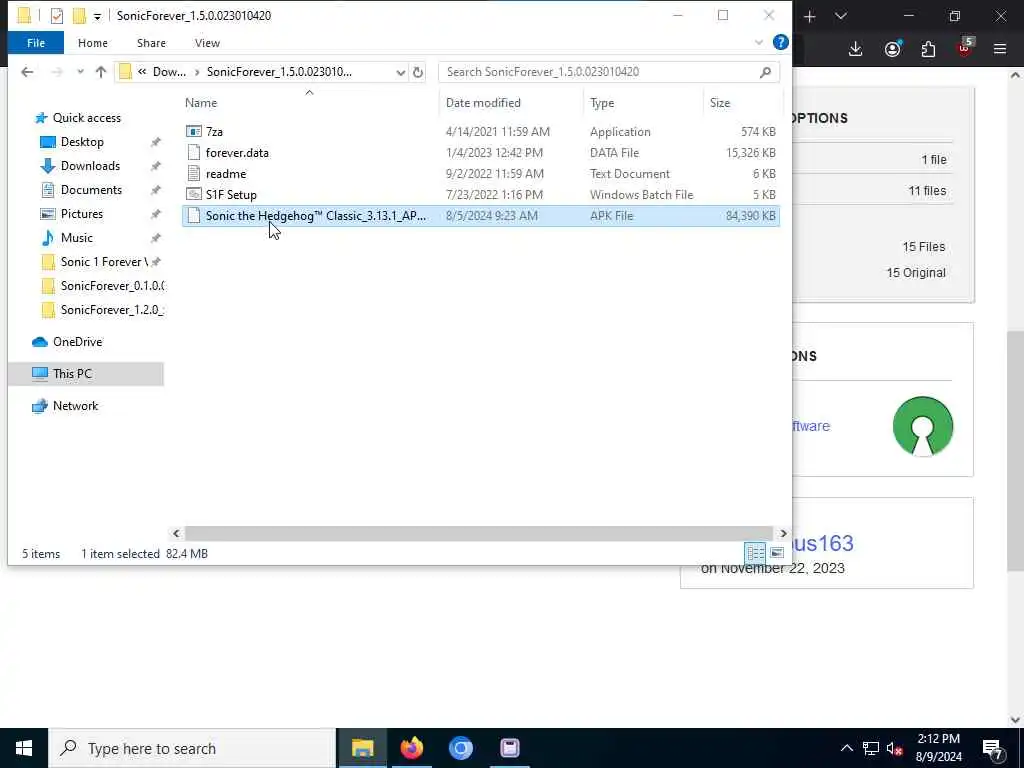Open the notification center
Image resolution: width=1024 pixels, height=768 pixels.
[x=993, y=749]
